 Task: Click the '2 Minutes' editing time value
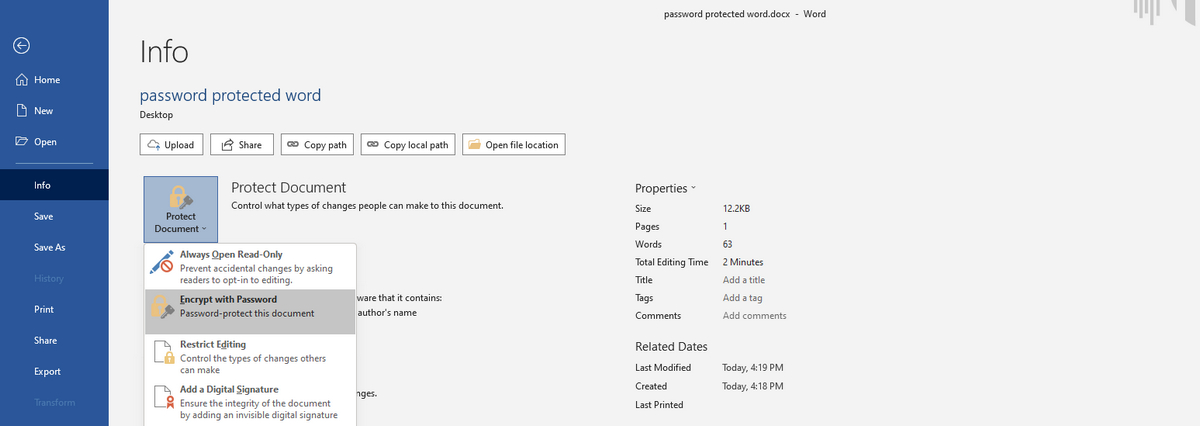pos(742,262)
